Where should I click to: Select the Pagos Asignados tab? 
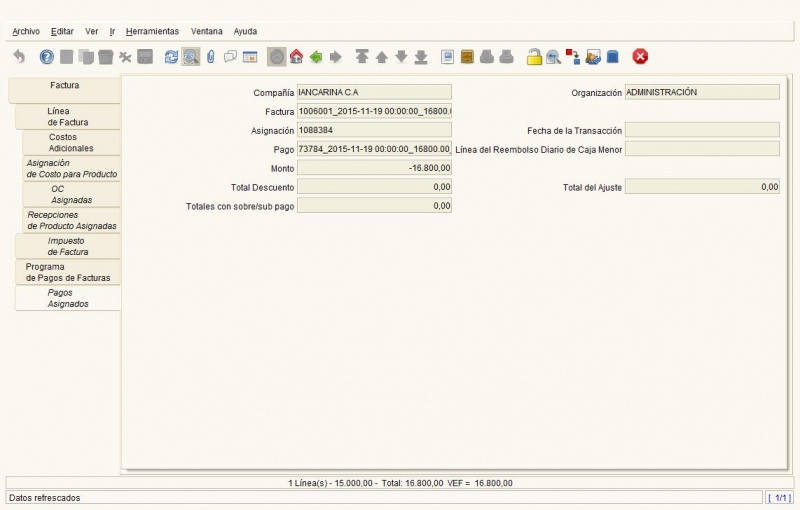click(68, 298)
